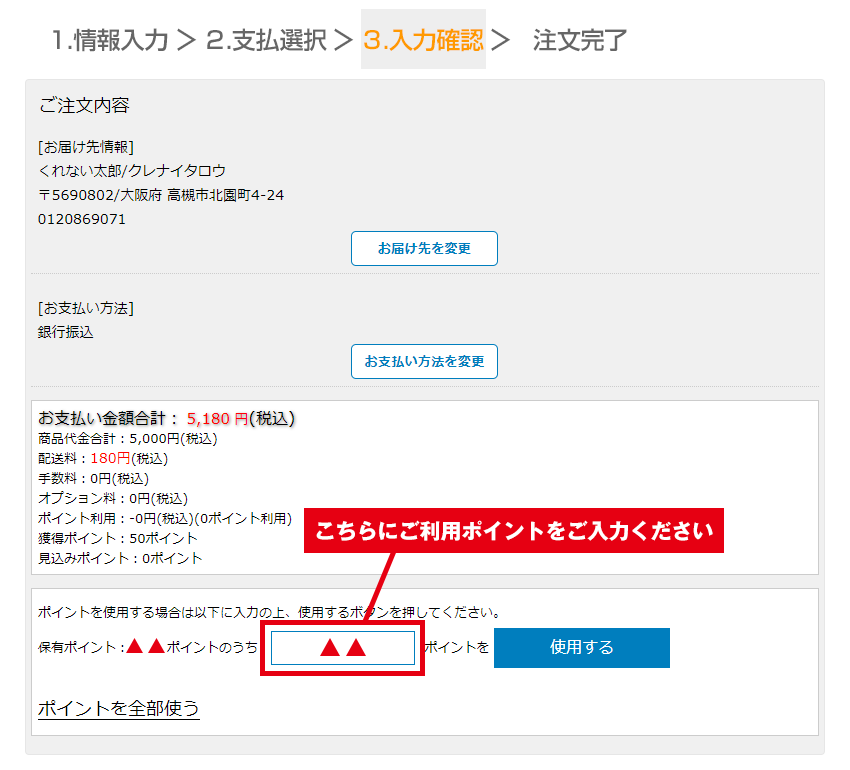Select the 1.情報入力 step
The image size is (850, 770).
click(110, 40)
